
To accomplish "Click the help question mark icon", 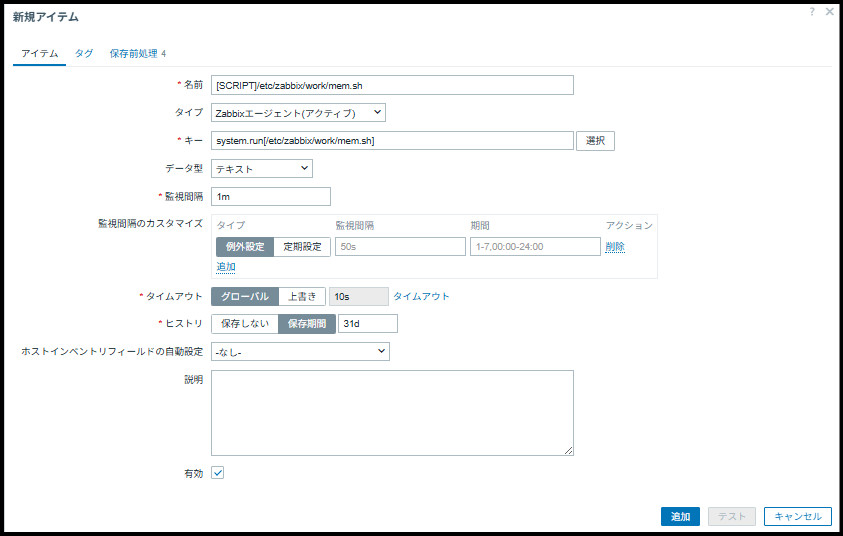I will [812, 11].
